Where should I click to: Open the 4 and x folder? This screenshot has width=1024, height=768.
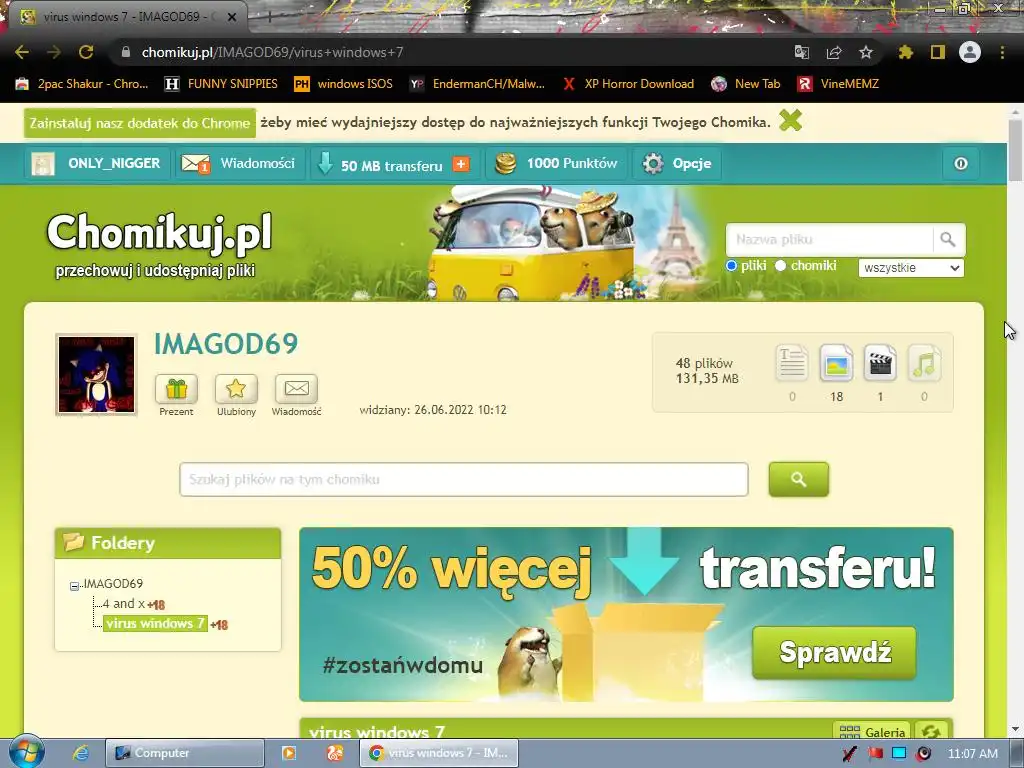pos(123,603)
